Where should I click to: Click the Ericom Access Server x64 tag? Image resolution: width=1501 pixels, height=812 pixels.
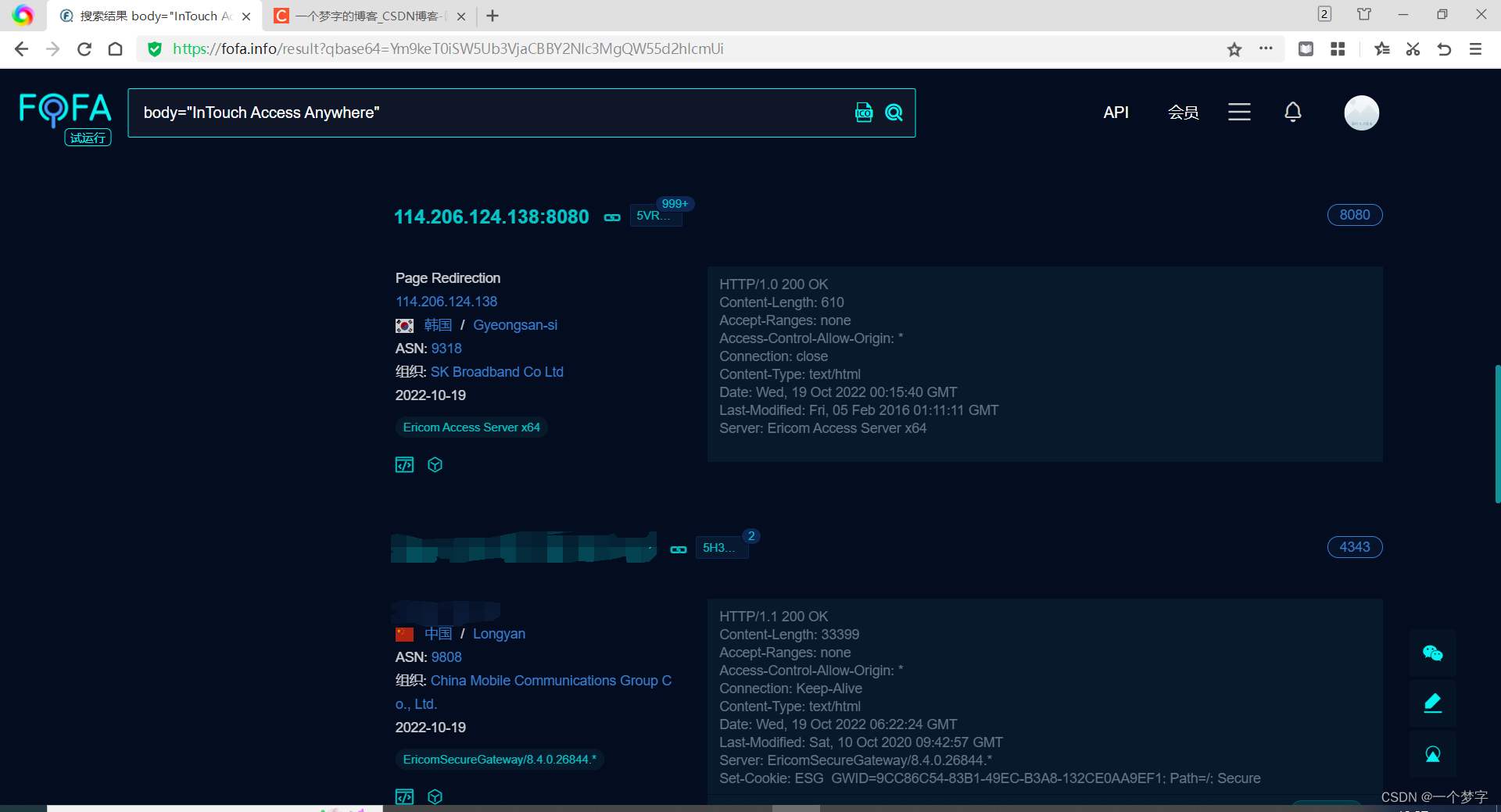(471, 427)
